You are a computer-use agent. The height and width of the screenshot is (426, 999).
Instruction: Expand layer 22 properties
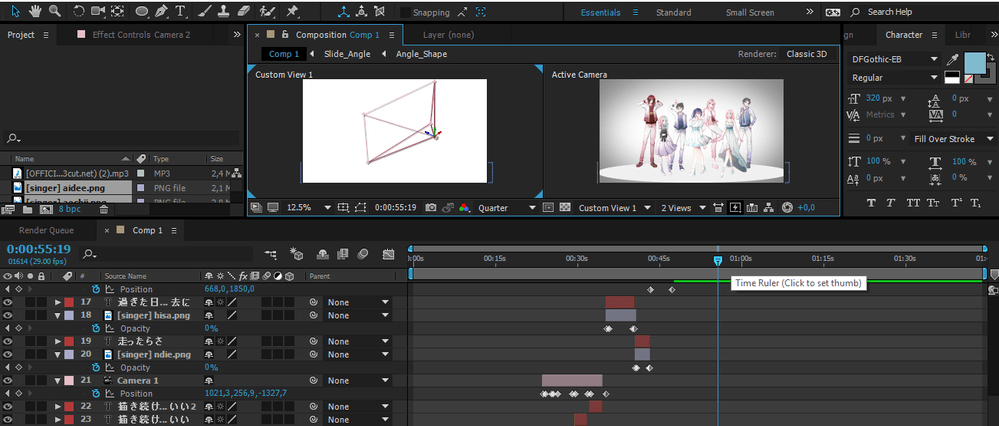58,406
